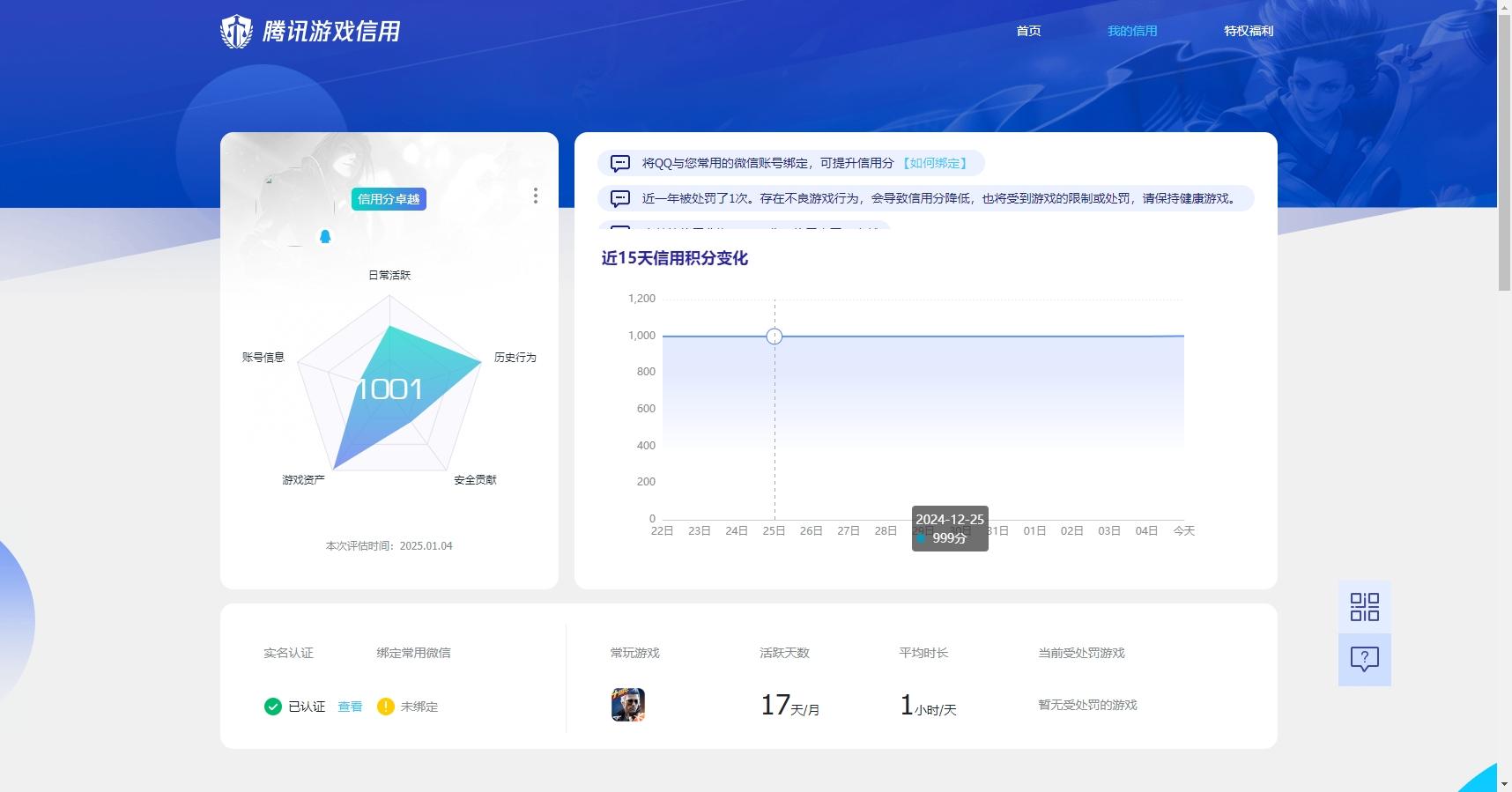Click the 信用分卓越 badge

[389, 199]
